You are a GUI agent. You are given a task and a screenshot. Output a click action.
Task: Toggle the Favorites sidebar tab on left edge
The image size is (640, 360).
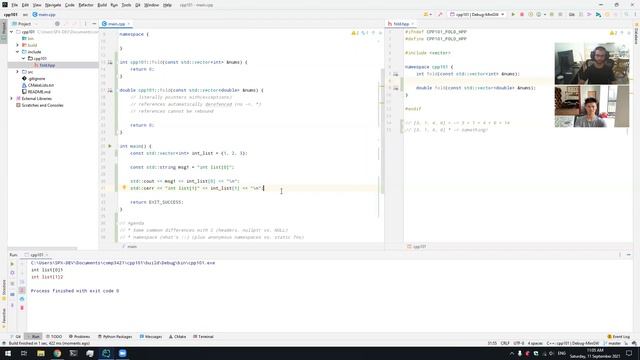pyautogui.click(x=4, y=318)
